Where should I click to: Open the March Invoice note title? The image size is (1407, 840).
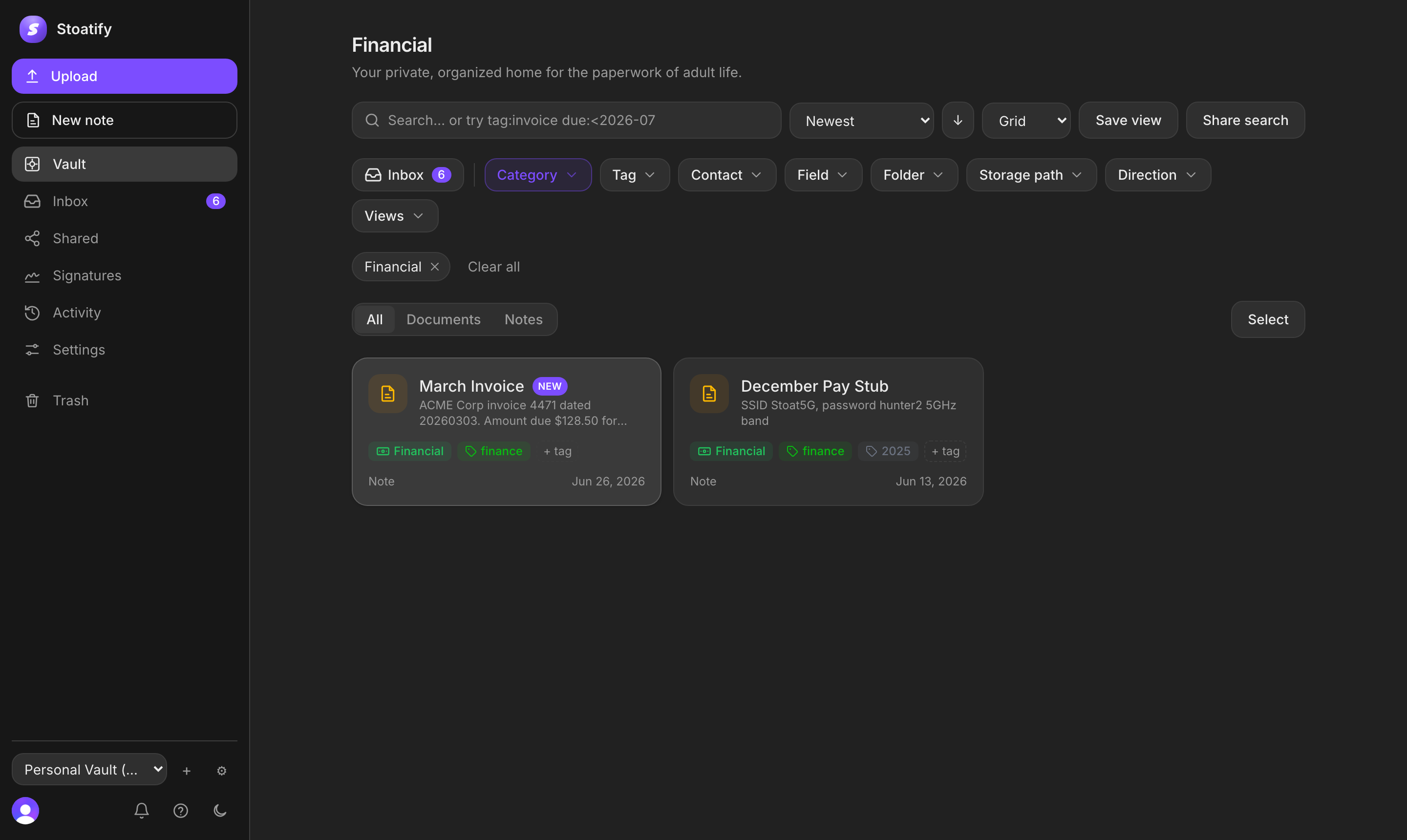point(471,386)
